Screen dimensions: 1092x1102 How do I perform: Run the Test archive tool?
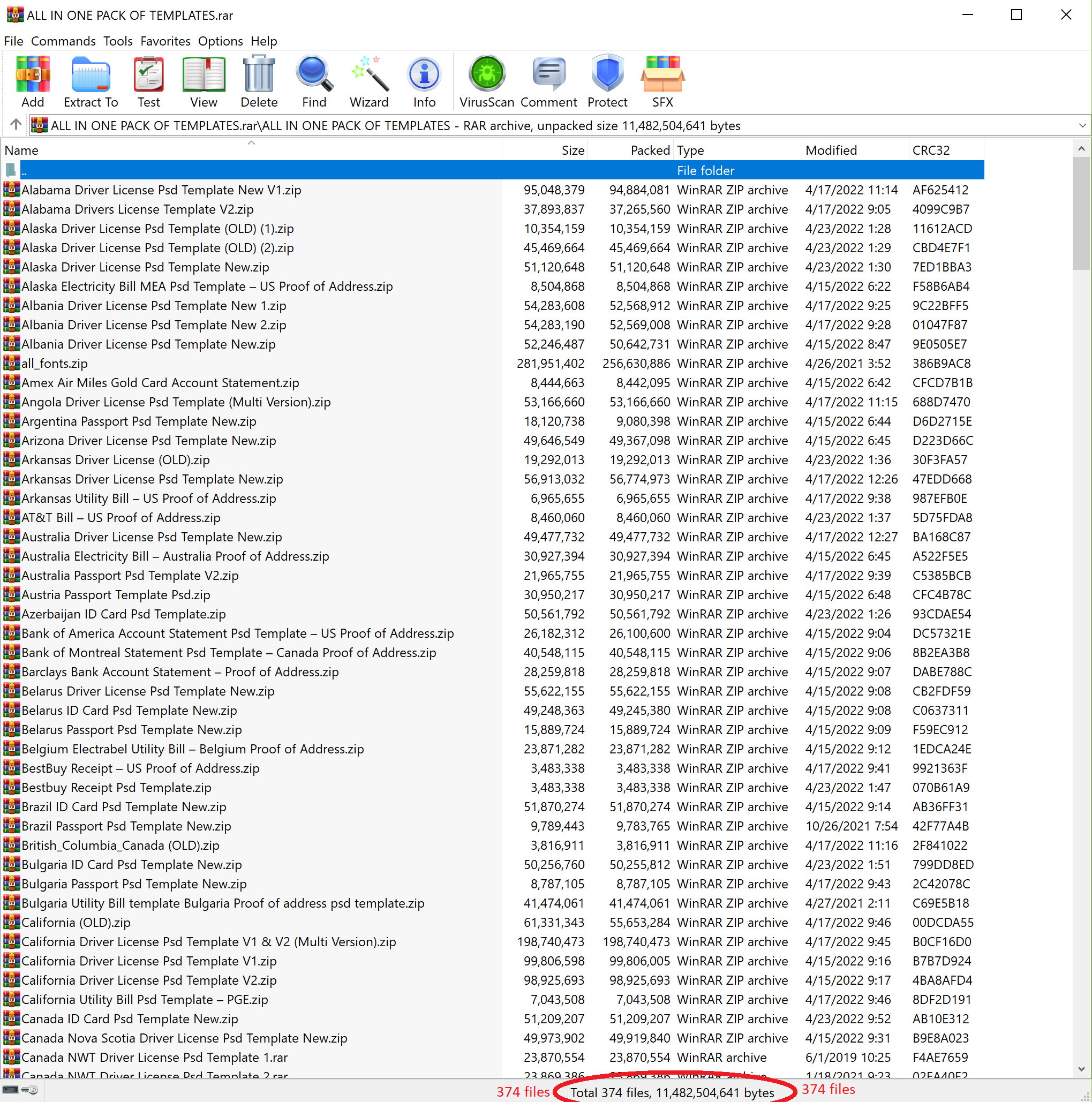pos(148,80)
